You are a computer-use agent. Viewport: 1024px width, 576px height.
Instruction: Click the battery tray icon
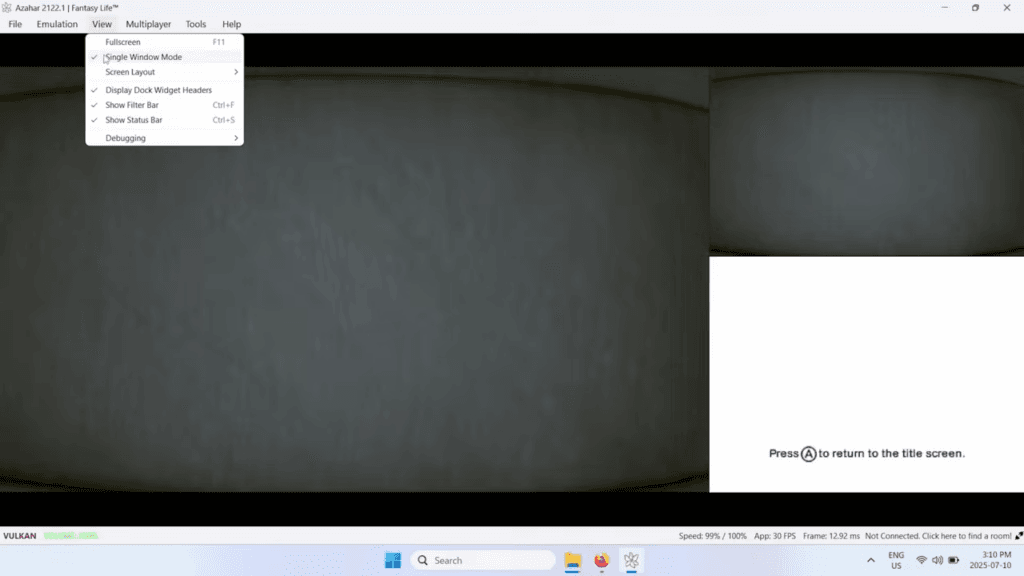953,560
